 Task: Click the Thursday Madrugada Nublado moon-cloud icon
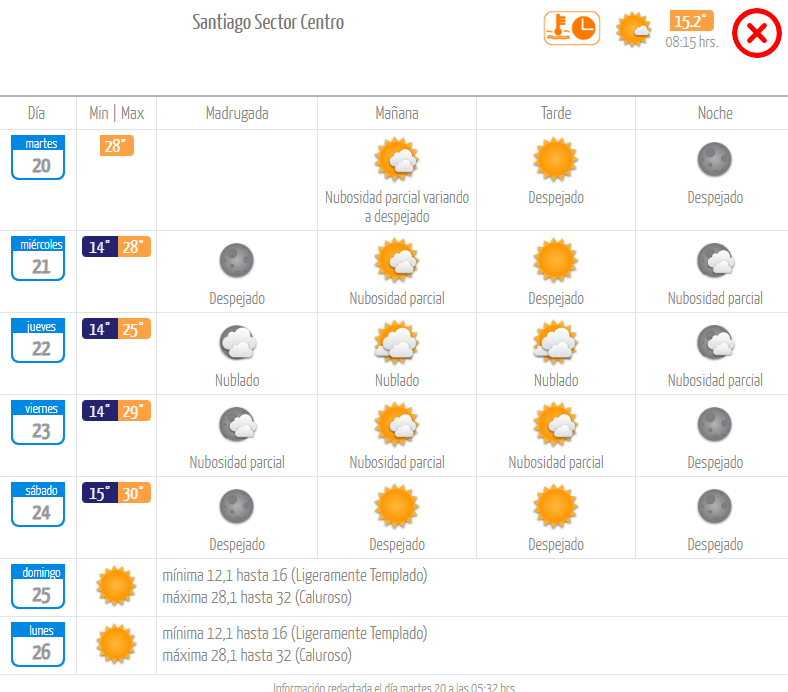(x=238, y=342)
